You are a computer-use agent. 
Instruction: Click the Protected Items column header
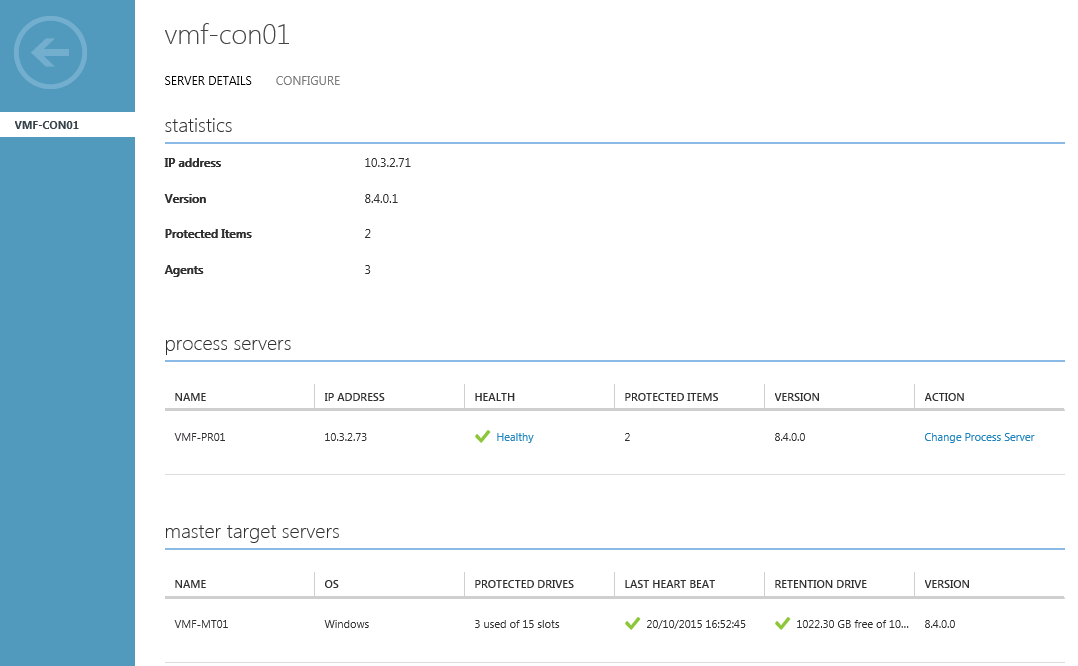tap(671, 397)
